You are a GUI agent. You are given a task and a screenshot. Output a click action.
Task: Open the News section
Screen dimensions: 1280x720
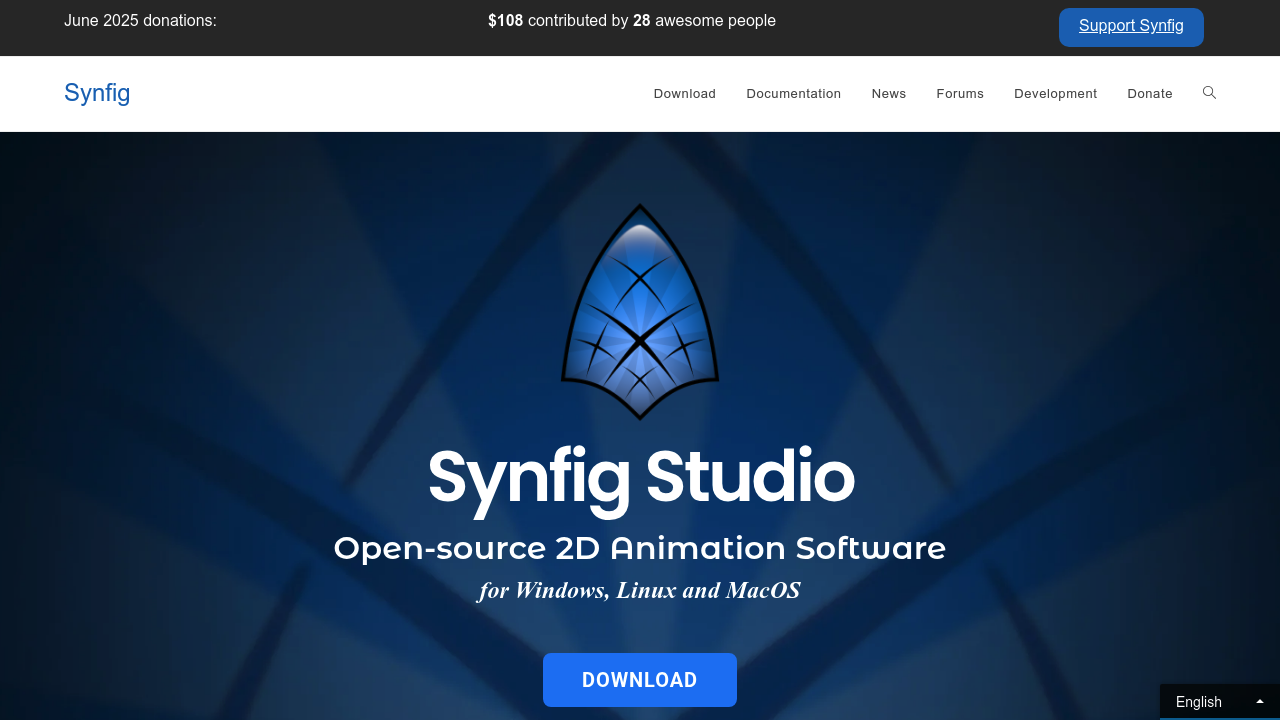point(888,93)
